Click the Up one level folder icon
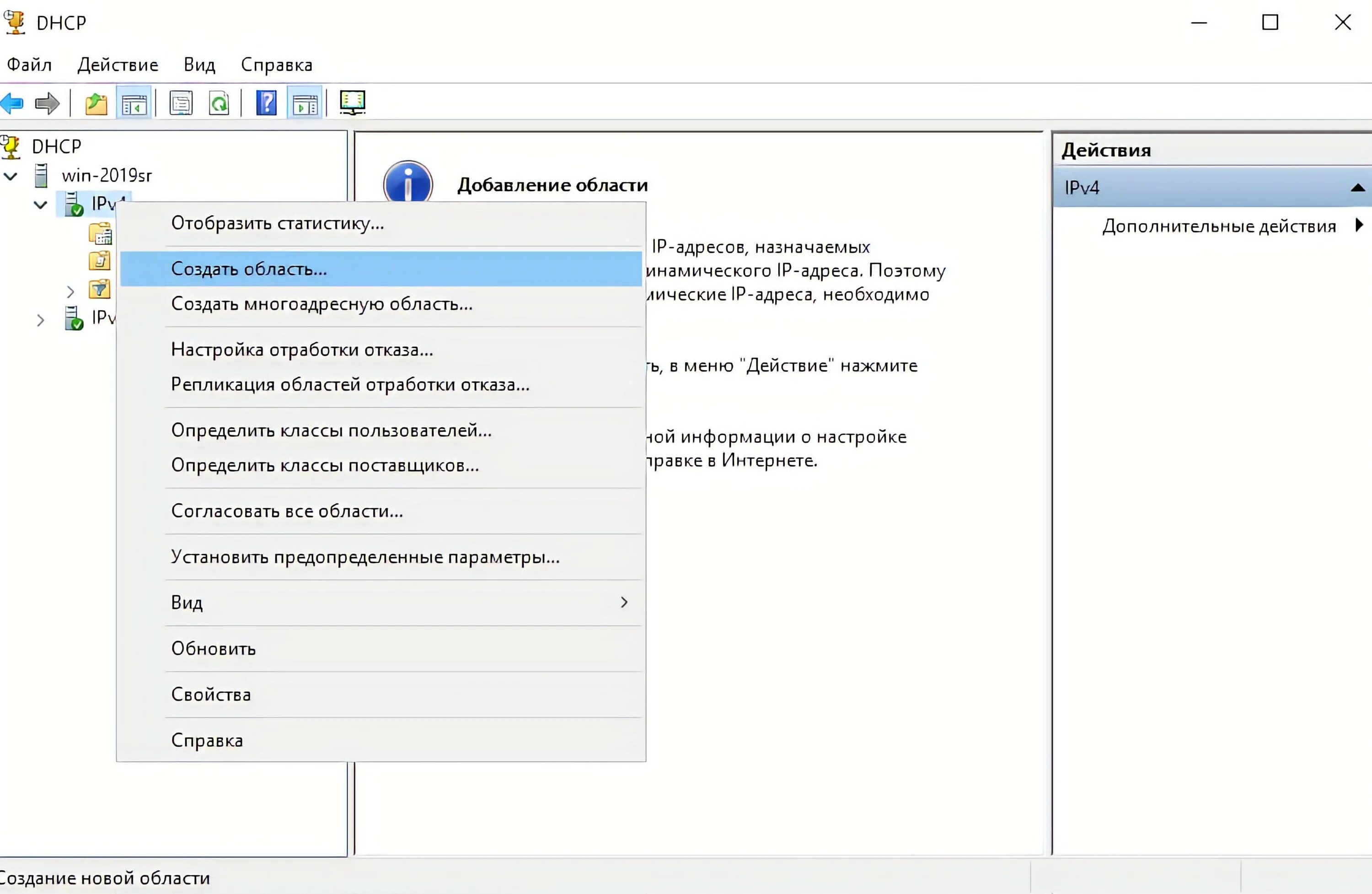 click(x=96, y=104)
